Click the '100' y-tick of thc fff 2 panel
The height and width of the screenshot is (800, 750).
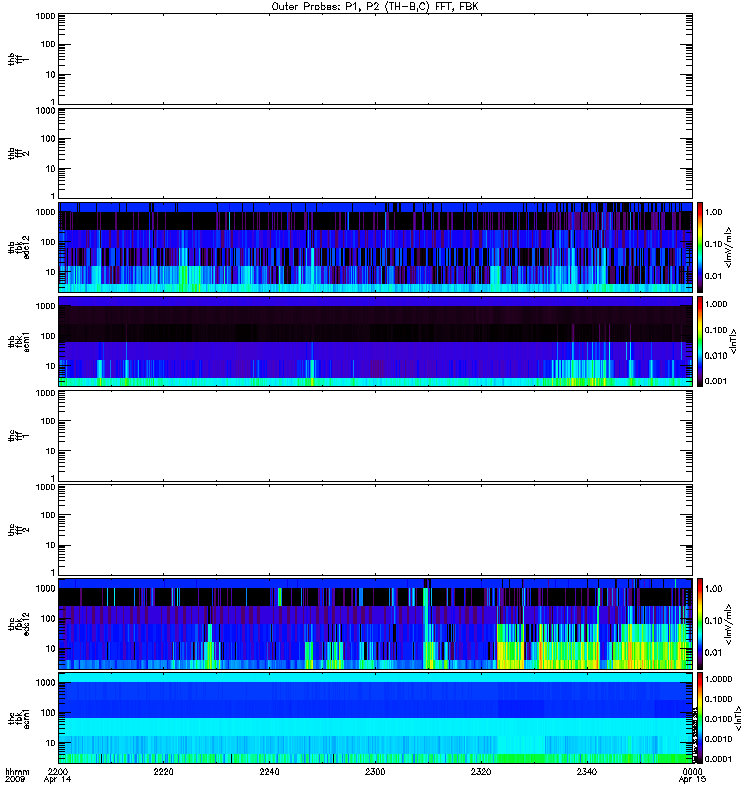[x=48, y=515]
